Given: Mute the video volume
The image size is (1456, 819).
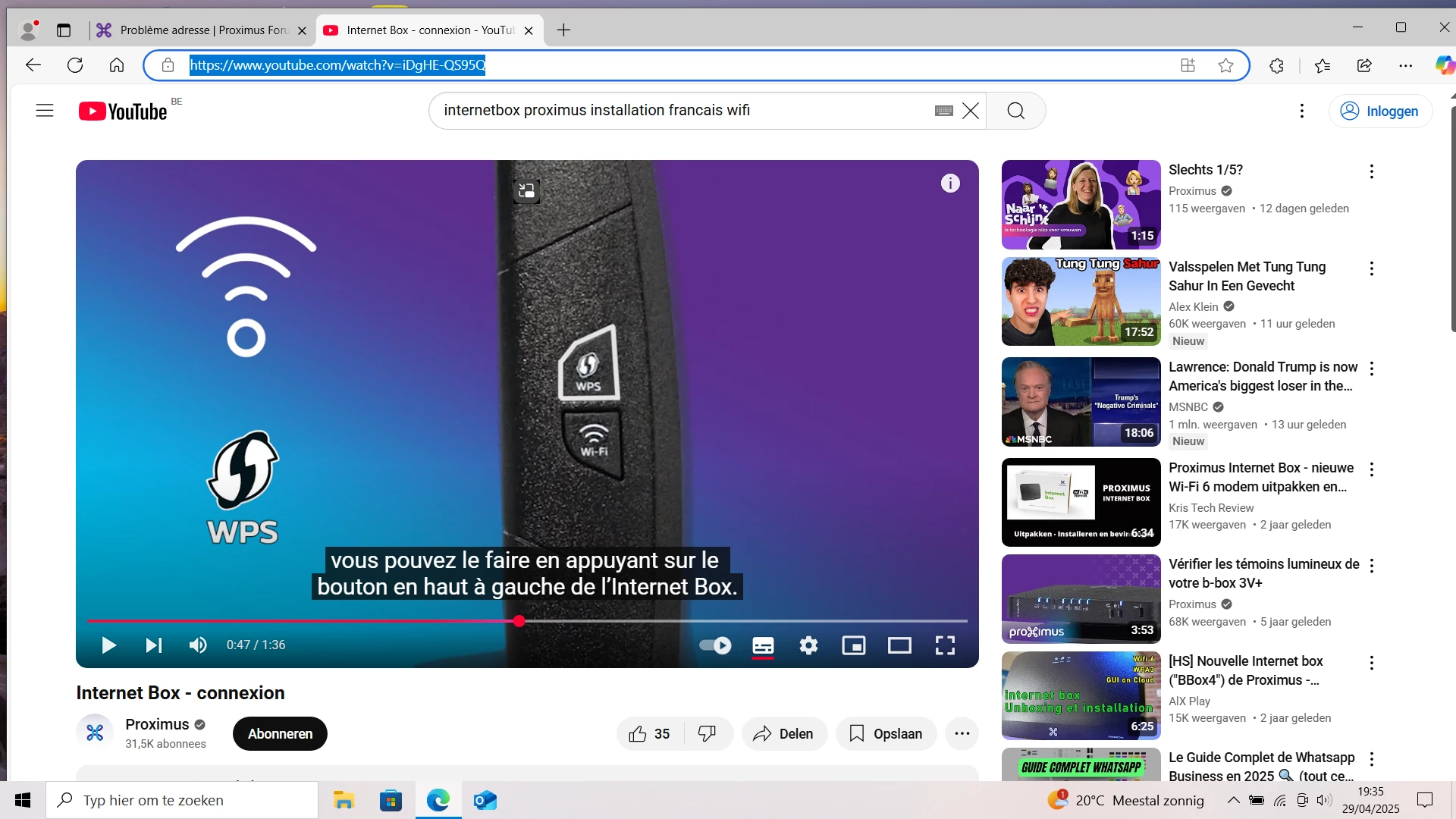Looking at the screenshot, I should [x=198, y=645].
